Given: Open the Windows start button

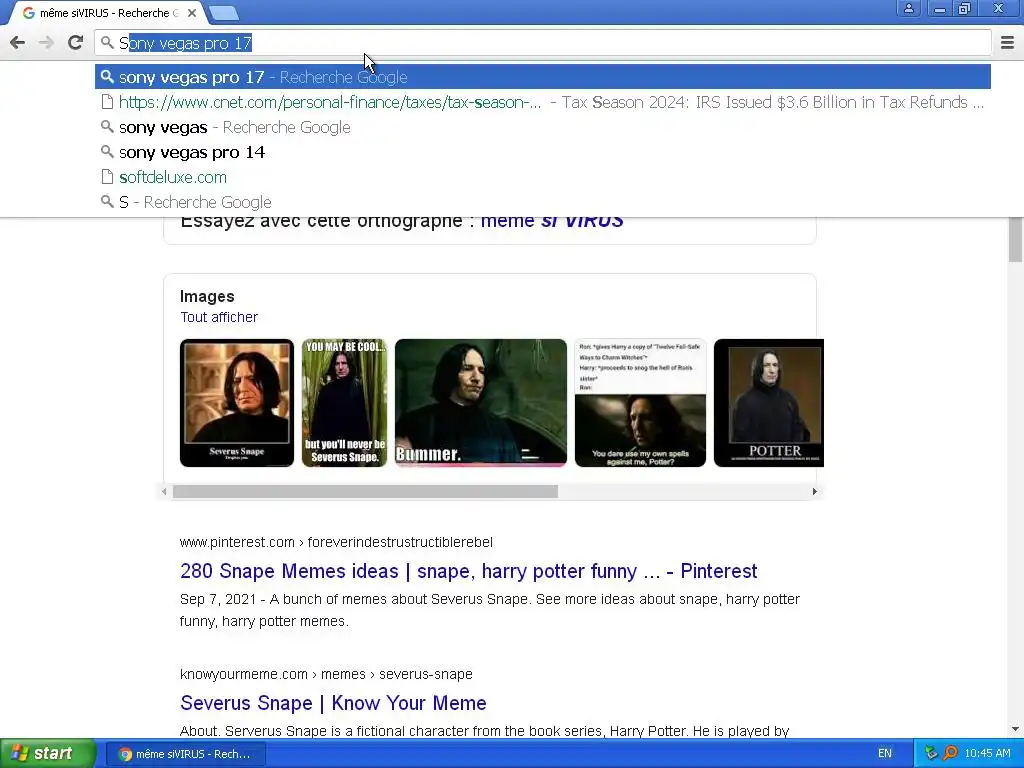Looking at the screenshot, I should coord(47,754).
